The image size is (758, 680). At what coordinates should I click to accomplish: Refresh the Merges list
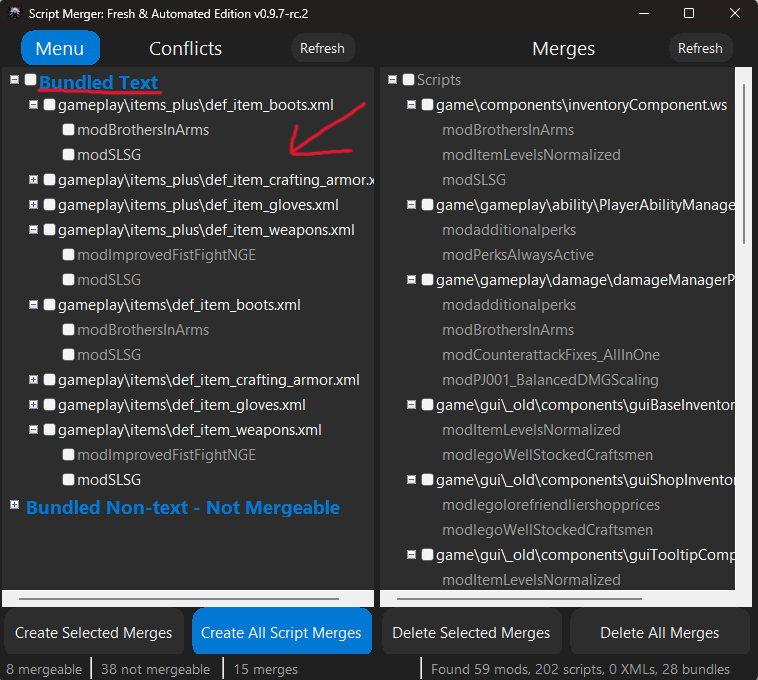coord(700,48)
